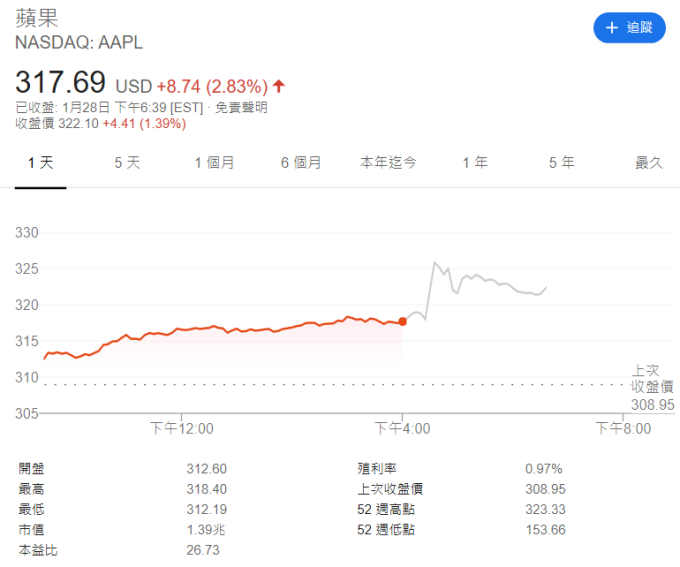This screenshot has height=567, width=680.
Task: Click the 52 週高點 label
Action: tap(386, 509)
